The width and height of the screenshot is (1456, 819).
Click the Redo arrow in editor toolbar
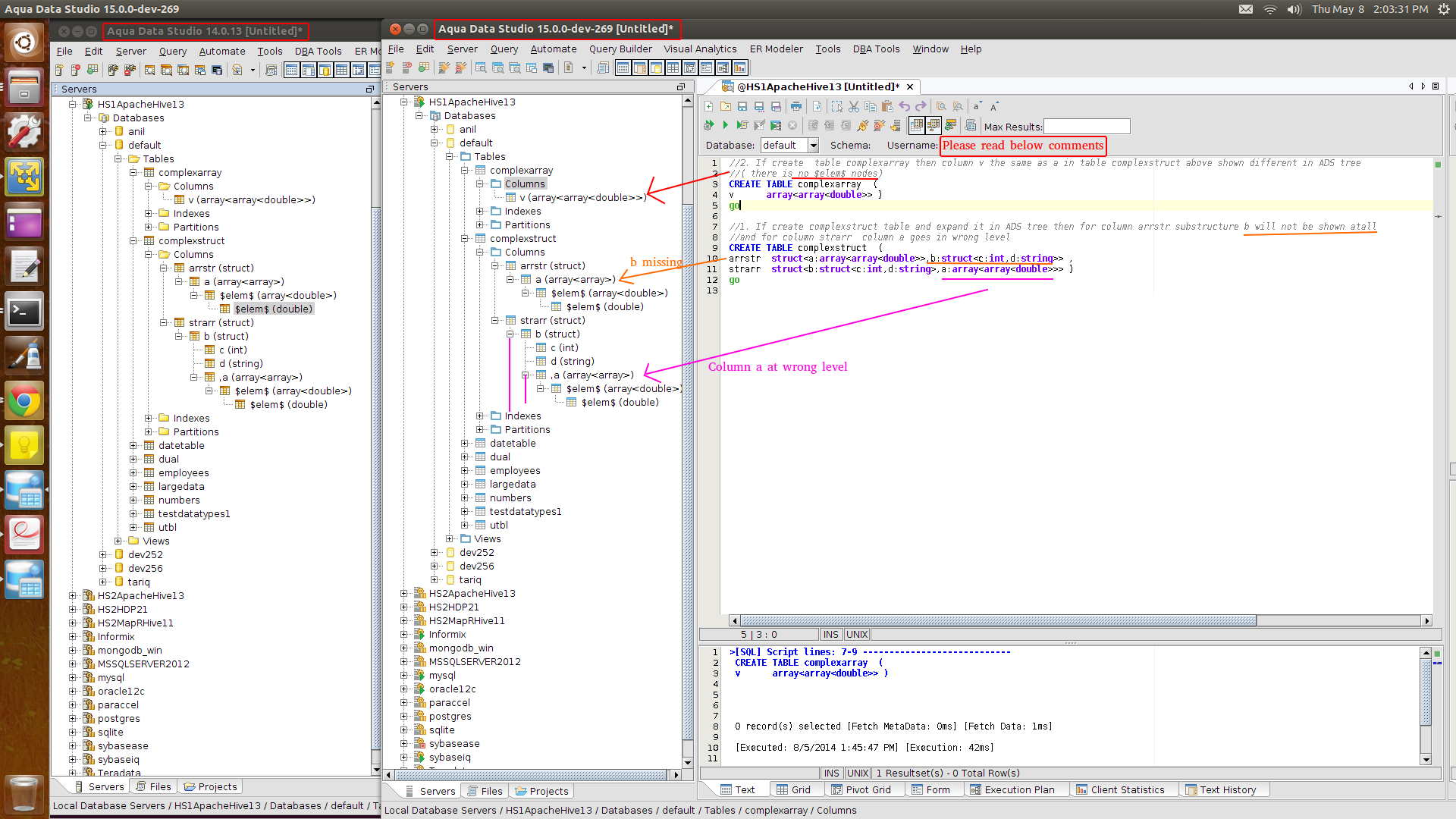(921, 107)
